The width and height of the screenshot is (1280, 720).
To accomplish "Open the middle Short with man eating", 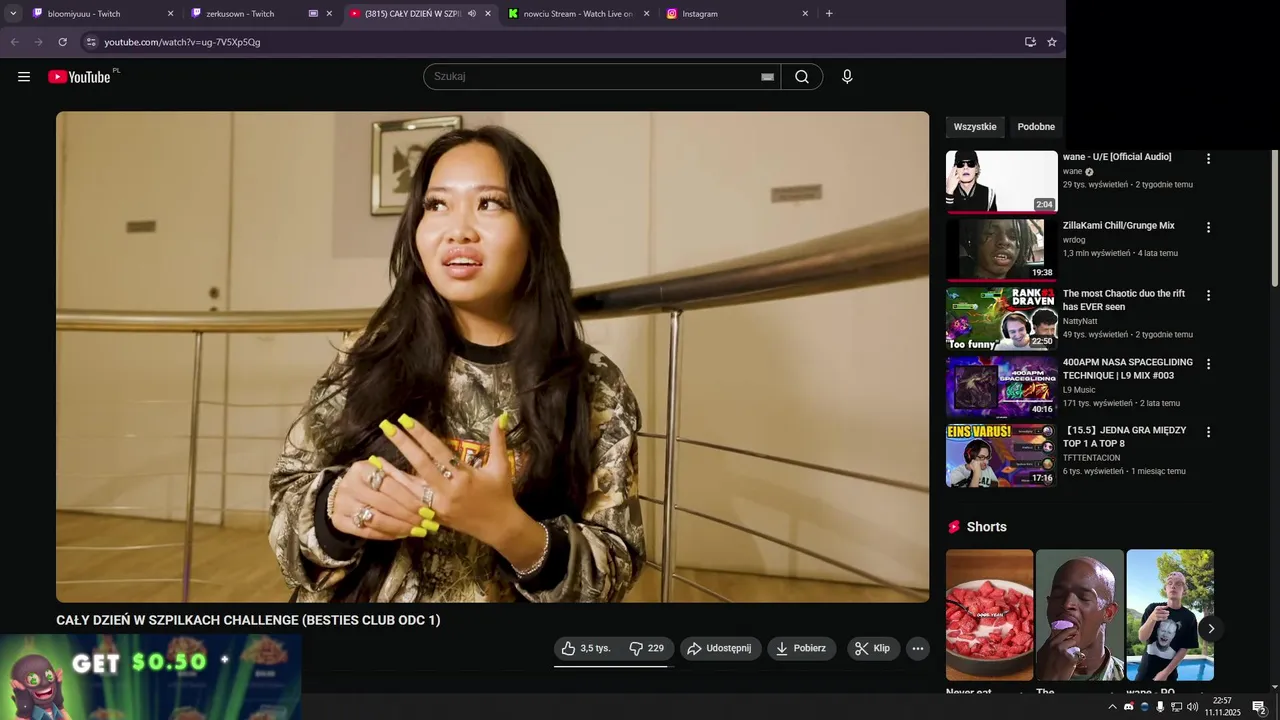I will 1080,615.
